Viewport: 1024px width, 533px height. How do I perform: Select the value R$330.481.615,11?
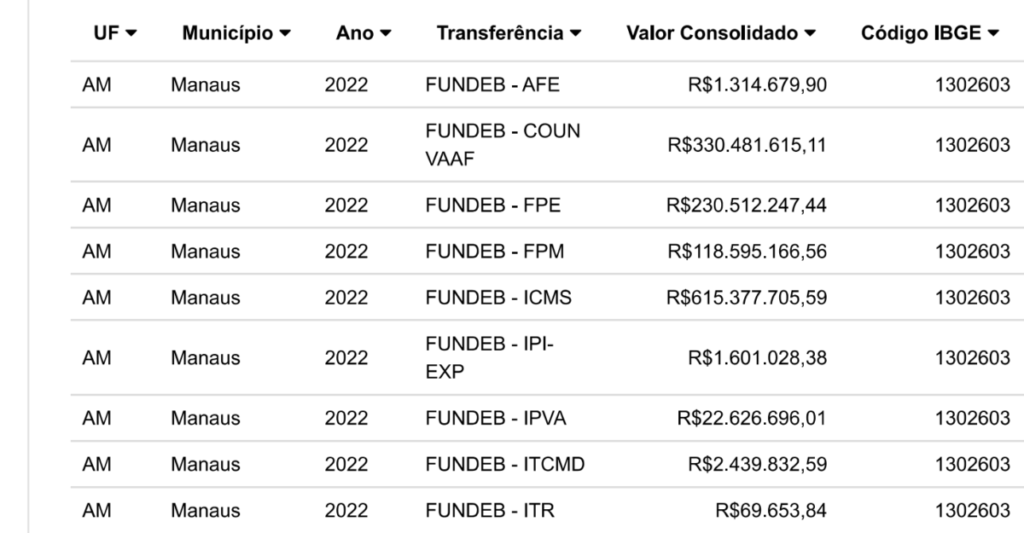pos(746,145)
